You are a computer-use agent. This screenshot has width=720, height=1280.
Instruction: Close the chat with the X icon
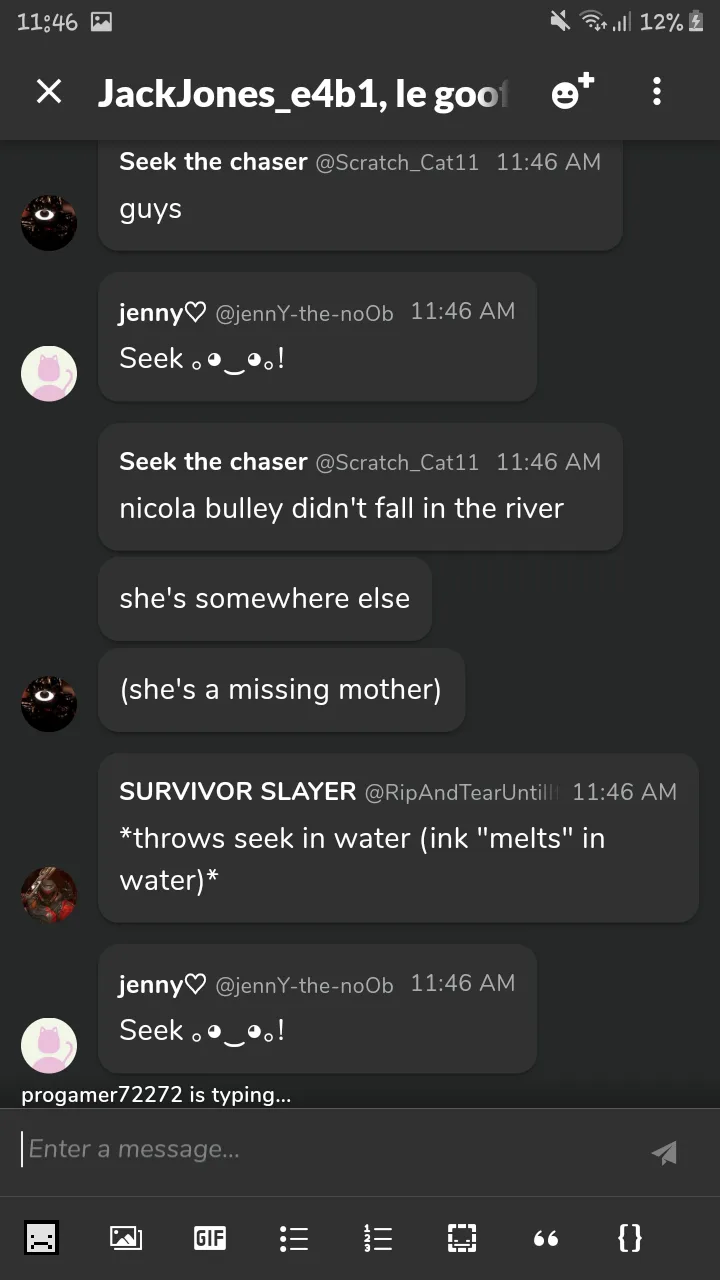click(49, 92)
